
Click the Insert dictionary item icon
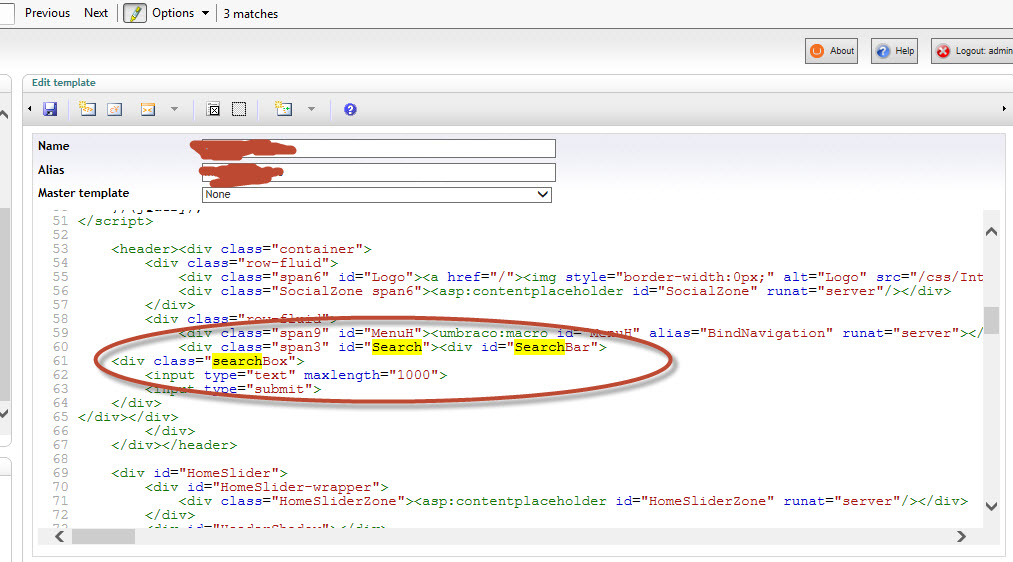pyautogui.click(x=115, y=109)
